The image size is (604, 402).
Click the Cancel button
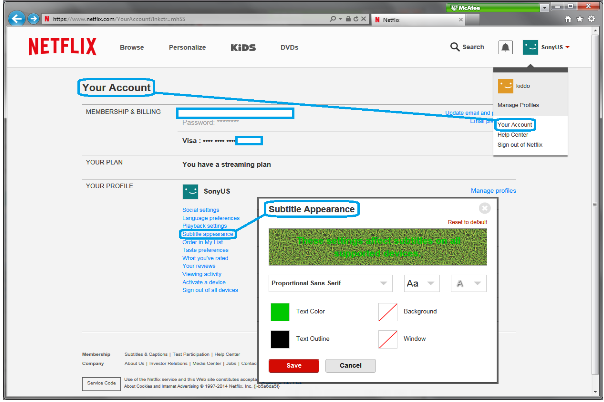point(350,365)
